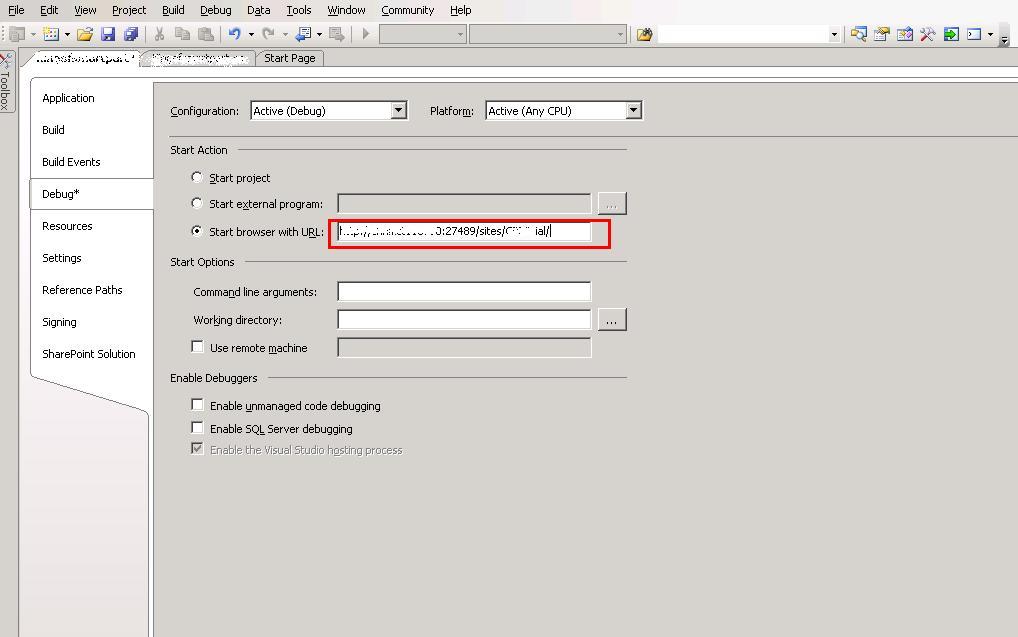
Task: Click the Redo arrow icon
Action: (268, 34)
